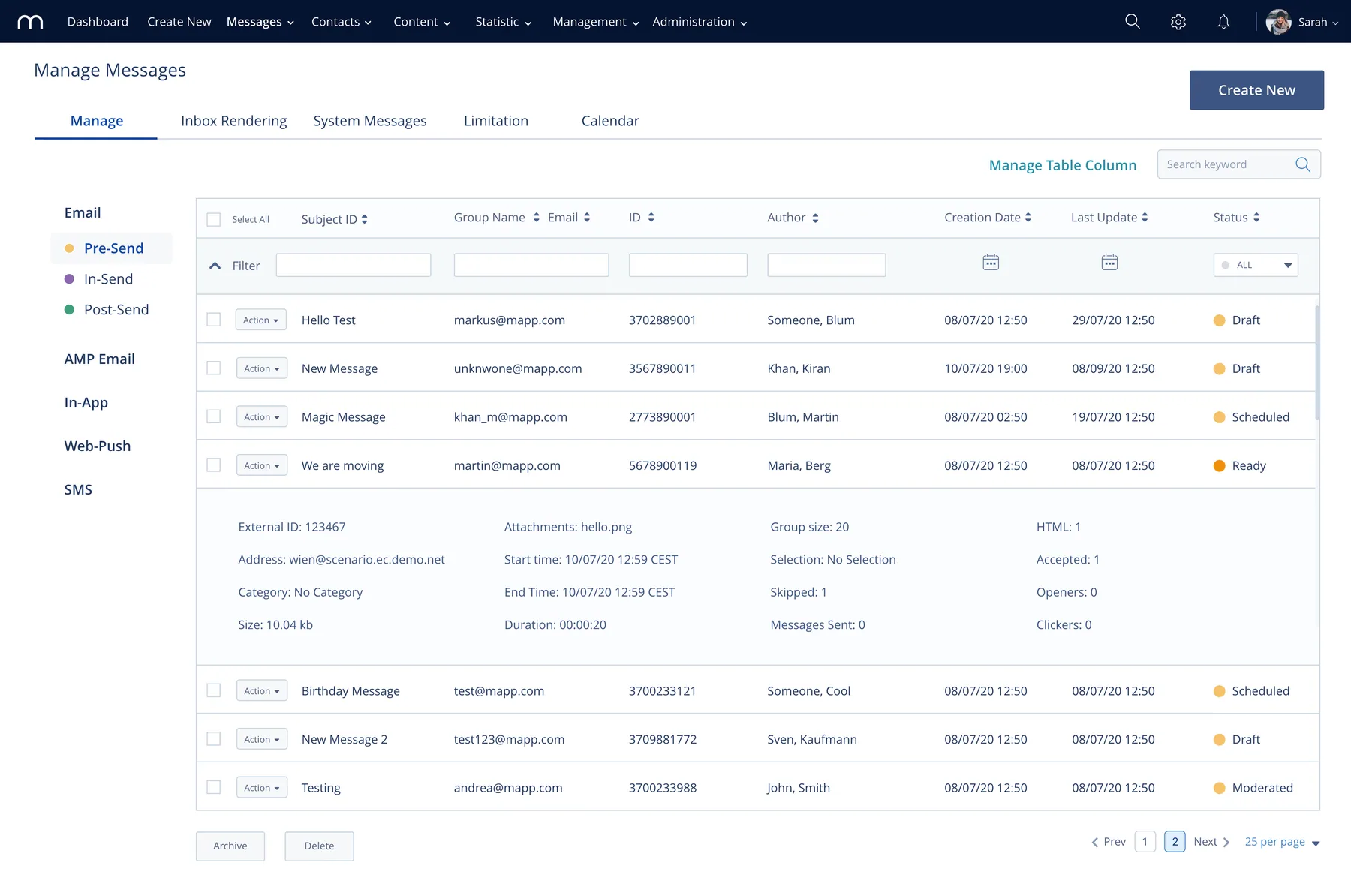Open Action dropdown for Hello Test
Image resolution: width=1351 pixels, height=896 pixels.
[x=261, y=320]
